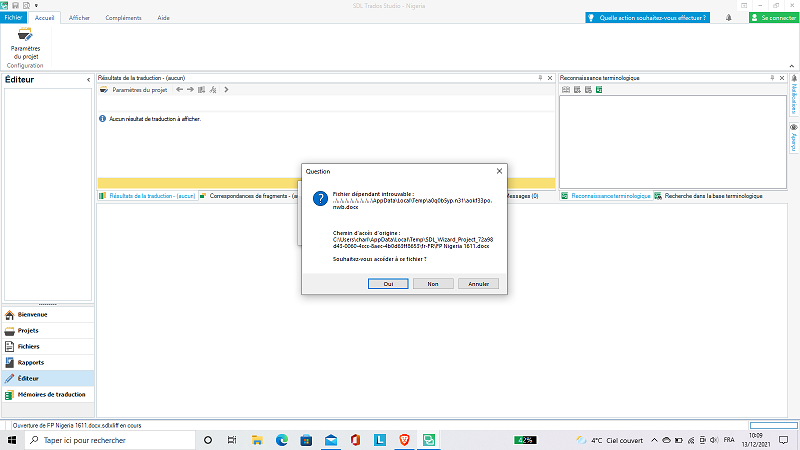Pin the translation results panel
Screen dimensions: 800x450
[540, 78]
